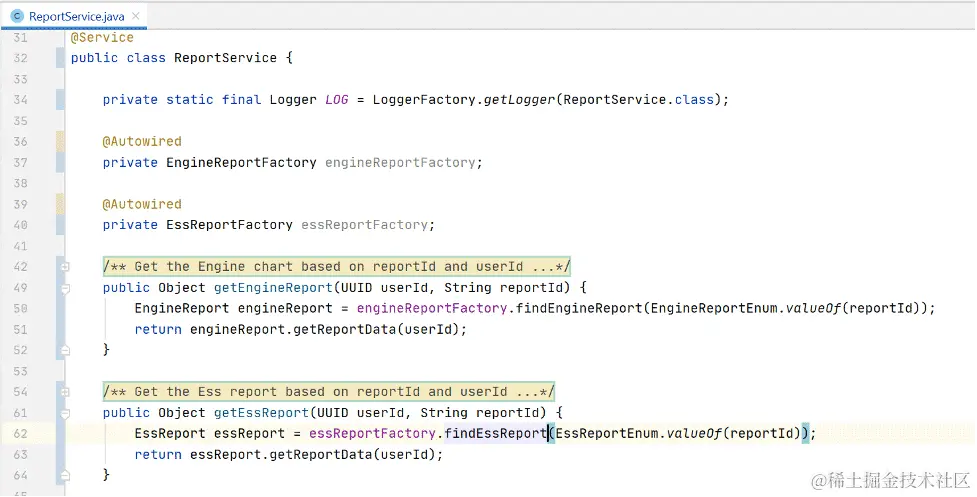Screen dimensions: 977x497
Task: Expand the folded Ess report Javadoc comment
Action: 65,392
